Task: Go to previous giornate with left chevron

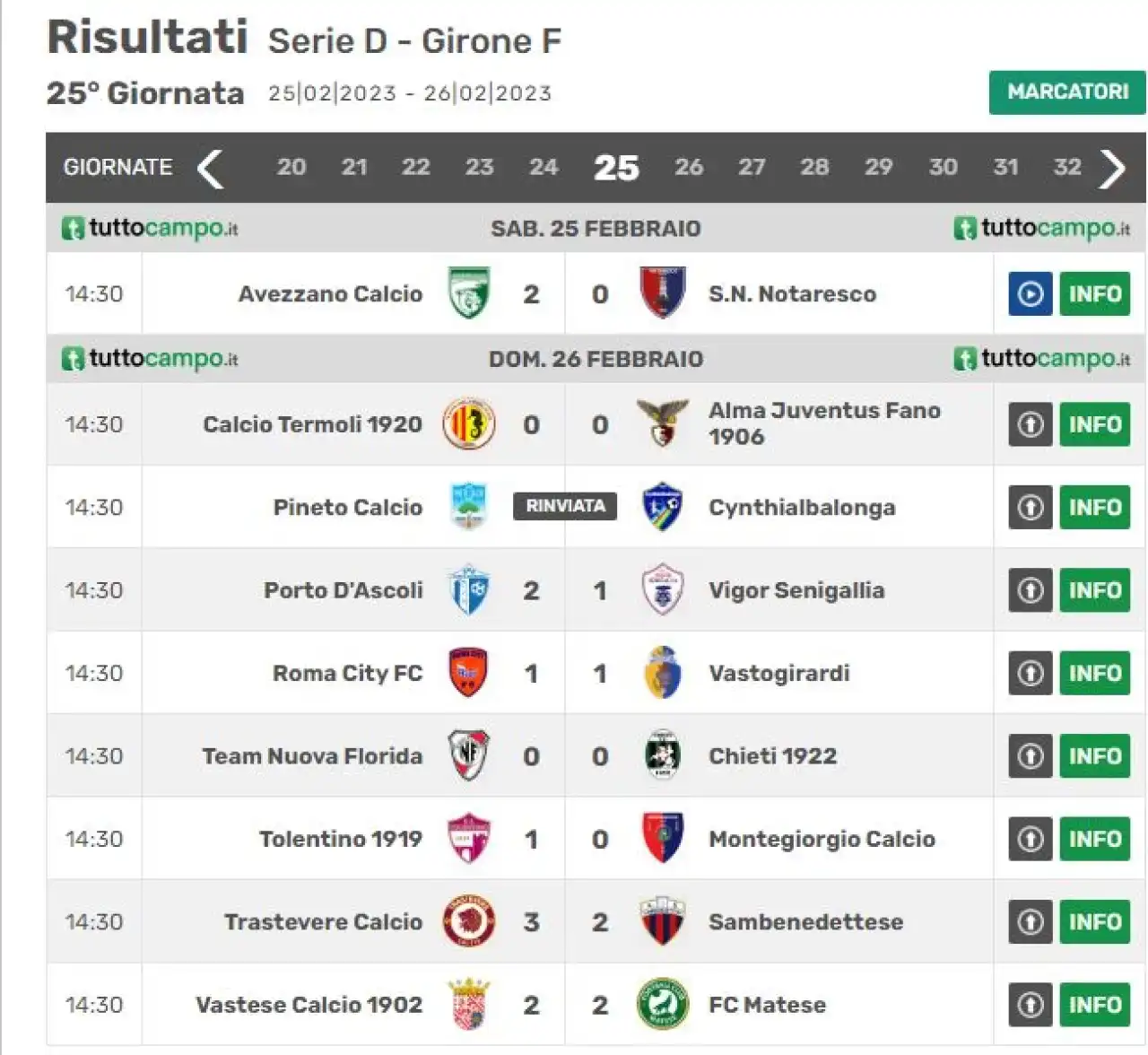Action: coord(211,168)
